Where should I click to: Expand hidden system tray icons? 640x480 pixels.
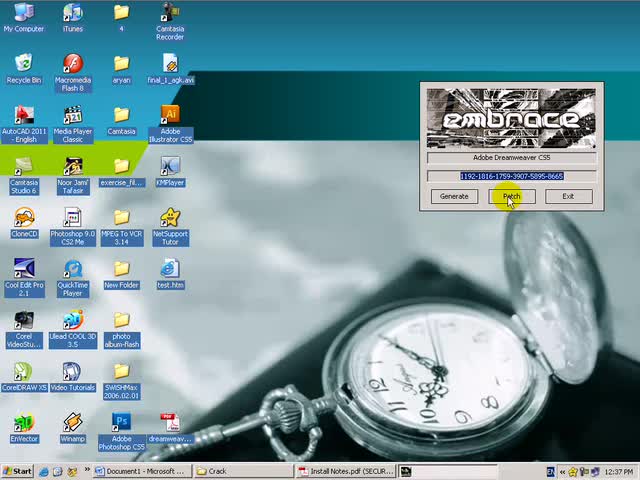[x=562, y=472]
